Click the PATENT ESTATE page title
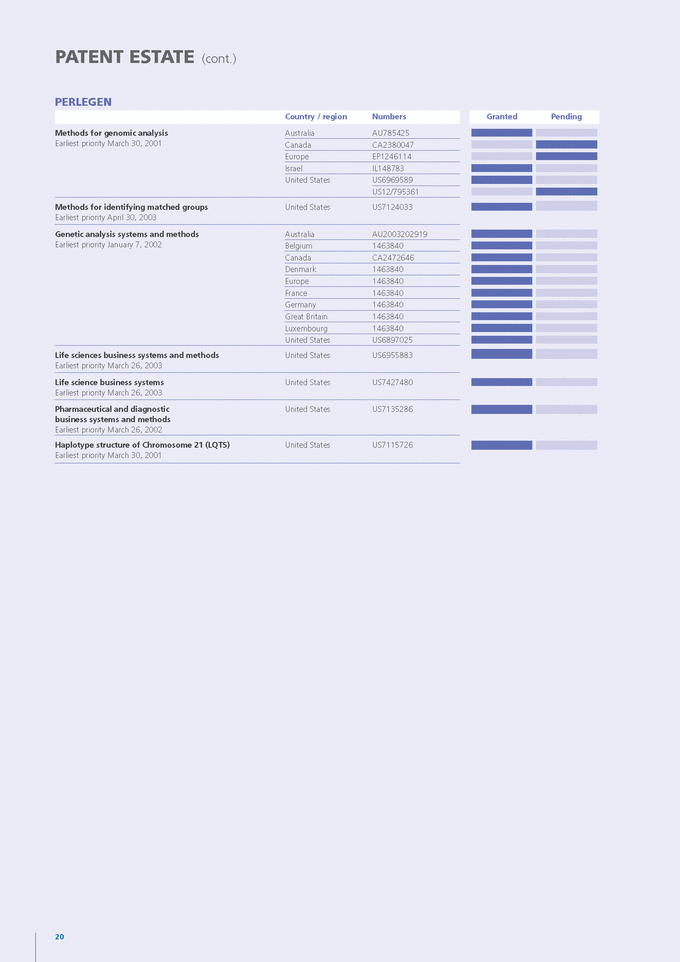Image resolution: width=680 pixels, height=962 pixels. 124,57
